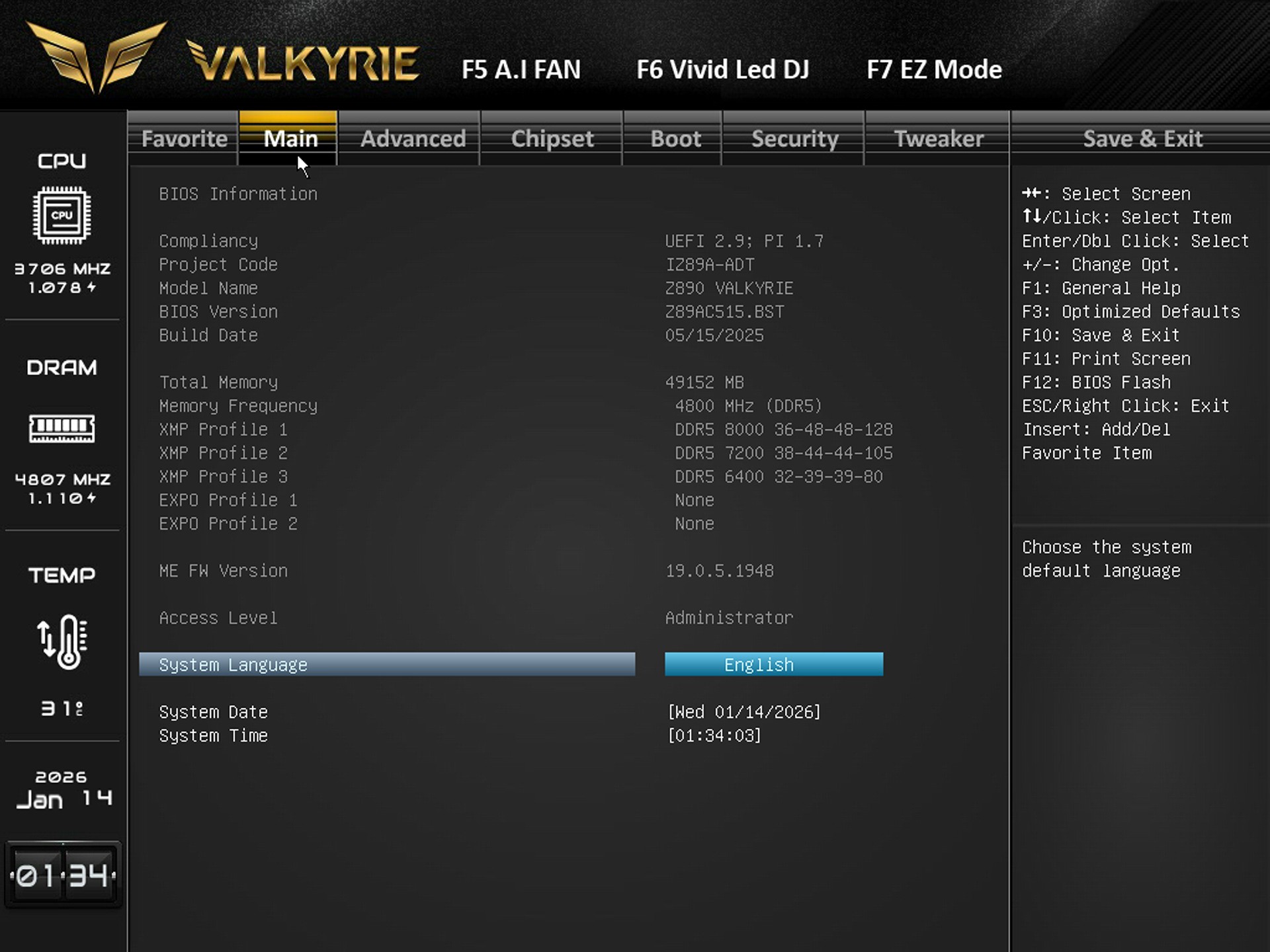Viewport: 1270px width, 952px height.
Task: Select the System Time field value
Action: (714, 736)
